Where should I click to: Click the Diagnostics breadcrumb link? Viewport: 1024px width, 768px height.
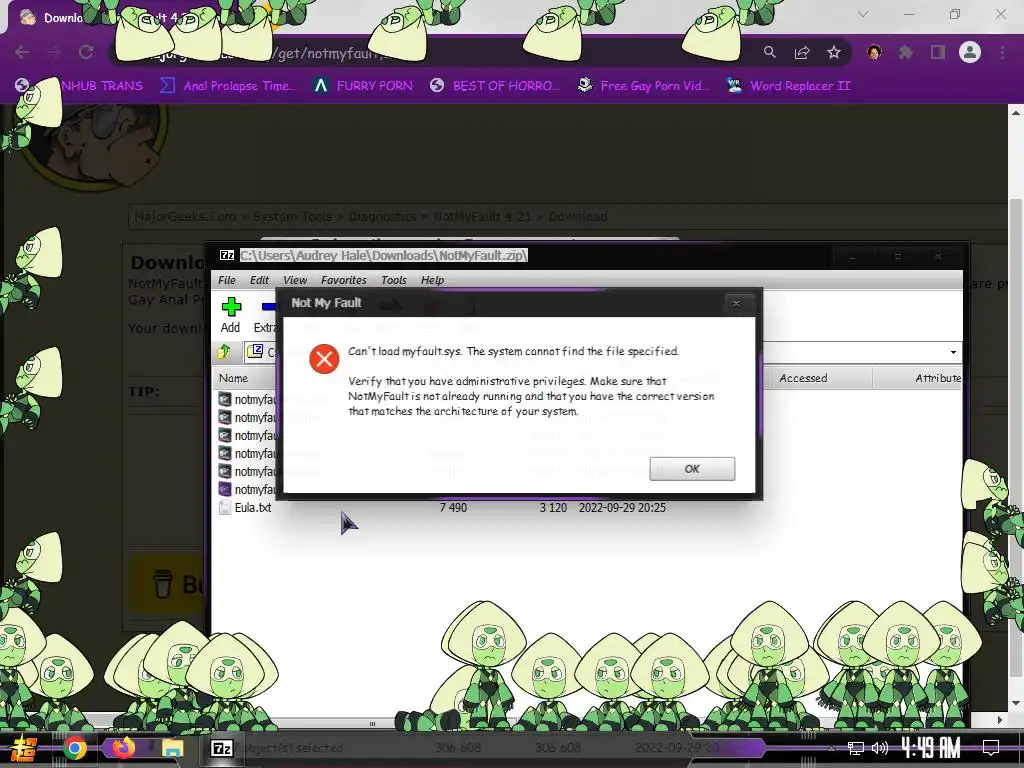point(382,216)
